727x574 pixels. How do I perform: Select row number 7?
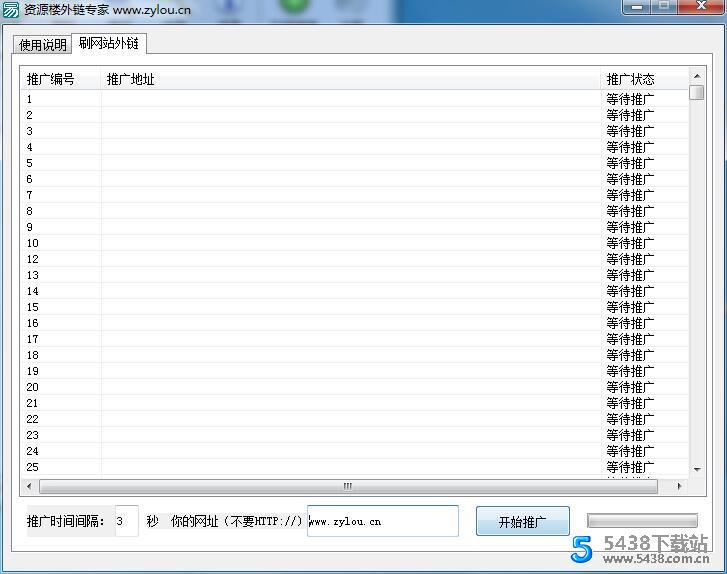355,195
